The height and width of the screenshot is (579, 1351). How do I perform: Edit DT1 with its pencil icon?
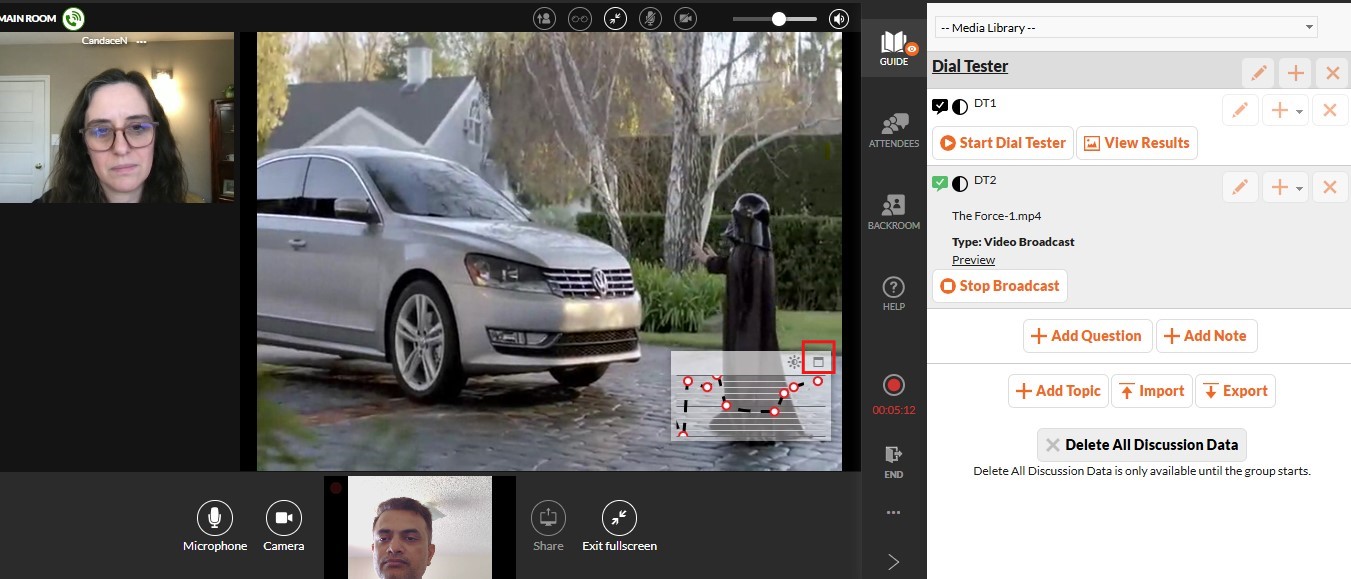(1240, 110)
